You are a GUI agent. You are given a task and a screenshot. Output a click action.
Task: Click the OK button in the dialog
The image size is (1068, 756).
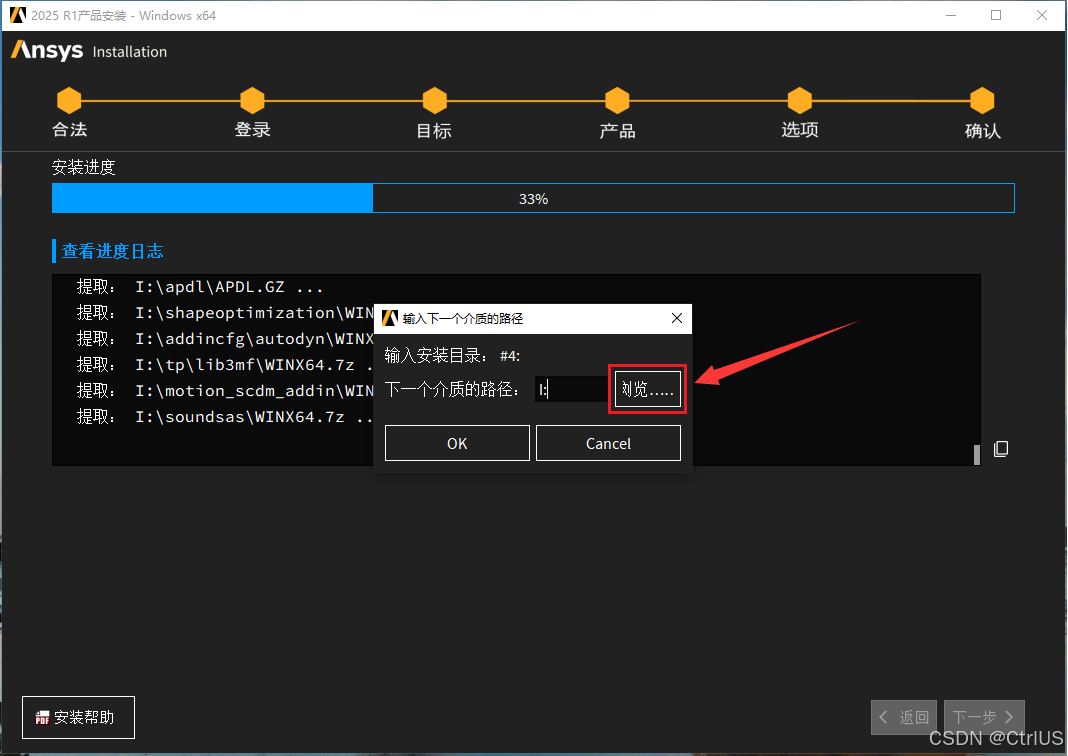pyautogui.click(x=457, y=443)
